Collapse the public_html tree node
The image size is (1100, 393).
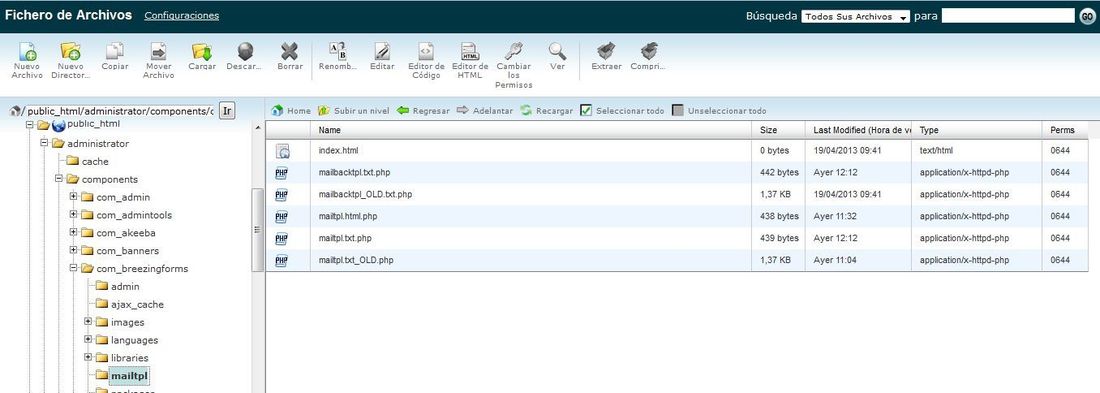click(x=29, y=125)
